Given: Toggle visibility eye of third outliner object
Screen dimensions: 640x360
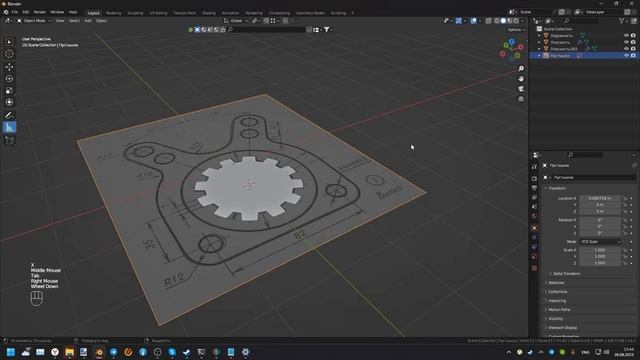Looking at the screenshot, I should pyautogui.click(x=626, y=49).
